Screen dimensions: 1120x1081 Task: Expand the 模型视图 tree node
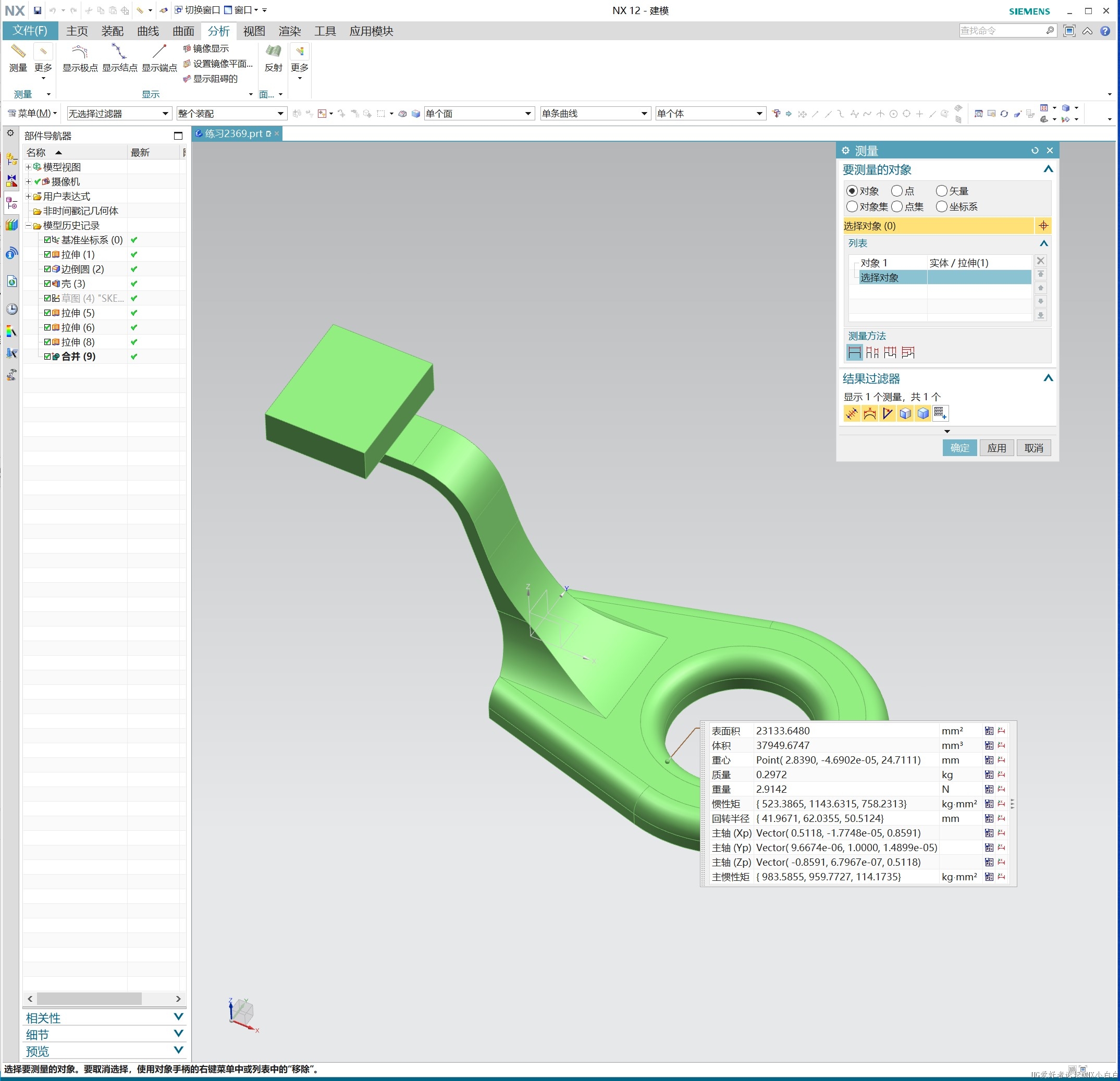click(x=28, y=167)
